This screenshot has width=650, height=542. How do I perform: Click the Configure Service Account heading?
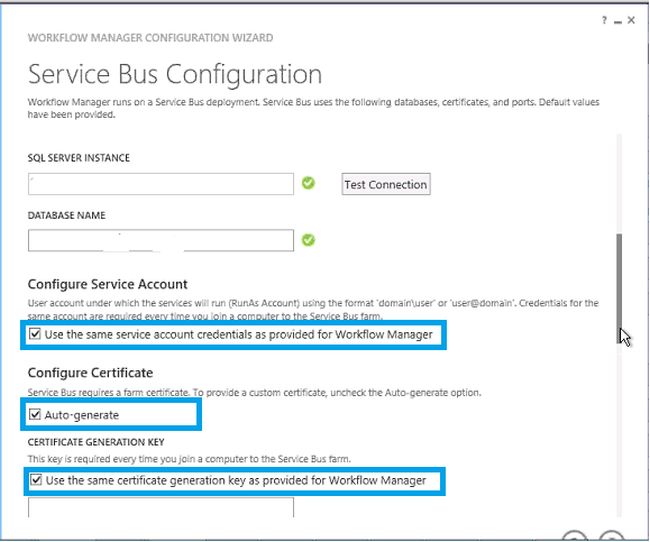pyautogui.click(x=108, y=285)
